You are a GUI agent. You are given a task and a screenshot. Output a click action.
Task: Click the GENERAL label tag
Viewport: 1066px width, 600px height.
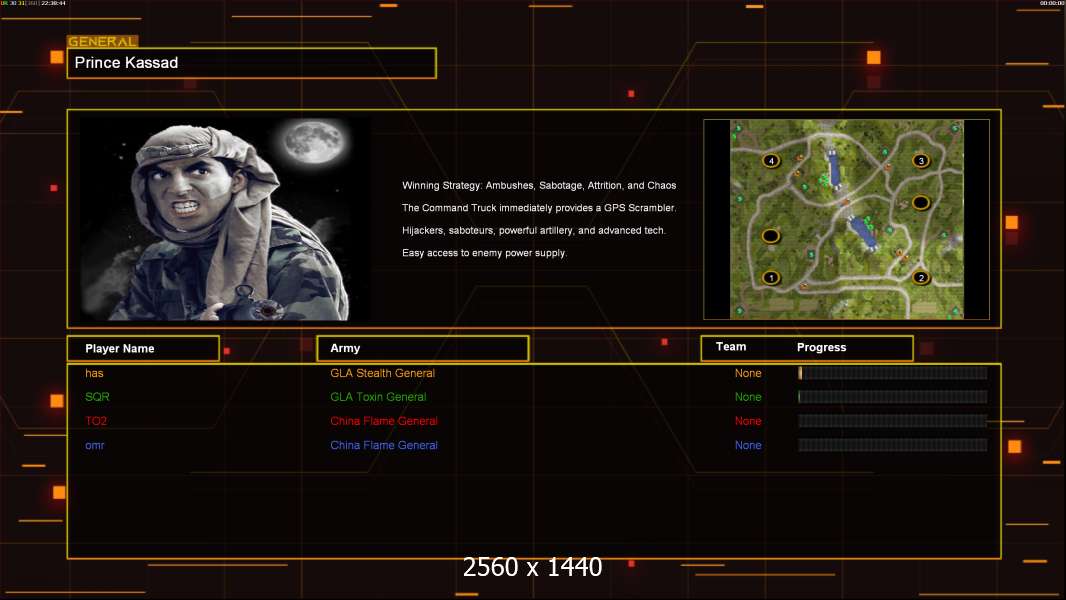pyautogui.click(x=103, y=41)
